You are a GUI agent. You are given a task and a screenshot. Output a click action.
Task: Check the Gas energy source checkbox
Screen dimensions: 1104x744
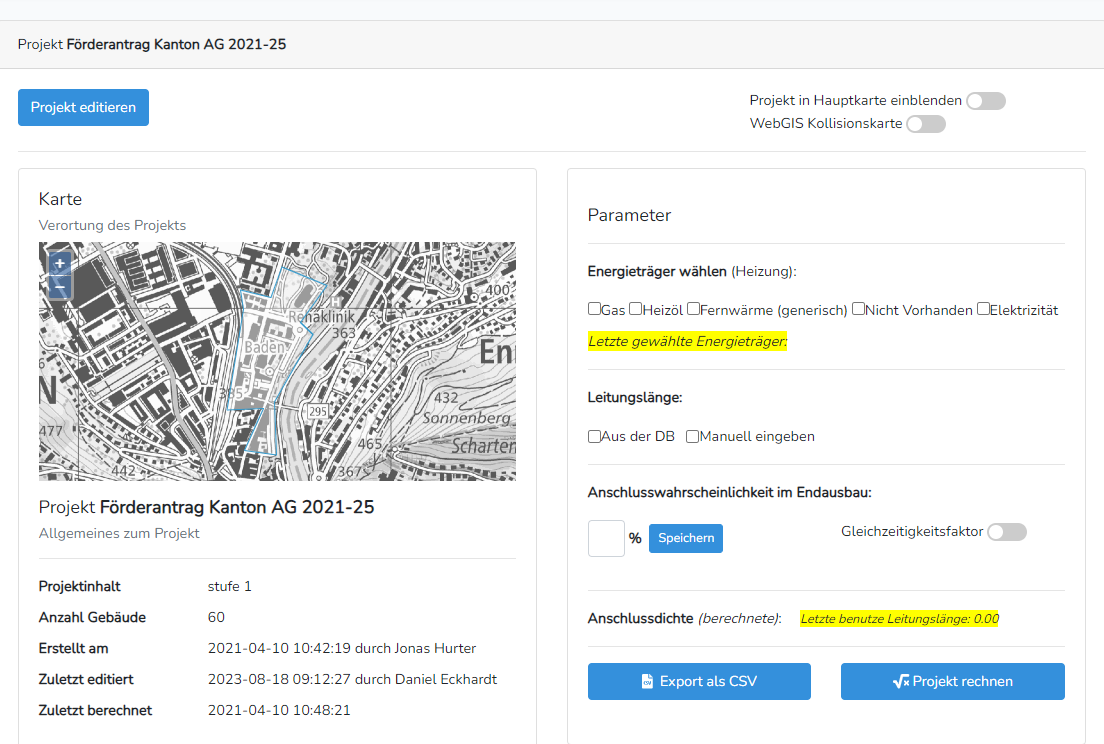click(x=594, y=309)
